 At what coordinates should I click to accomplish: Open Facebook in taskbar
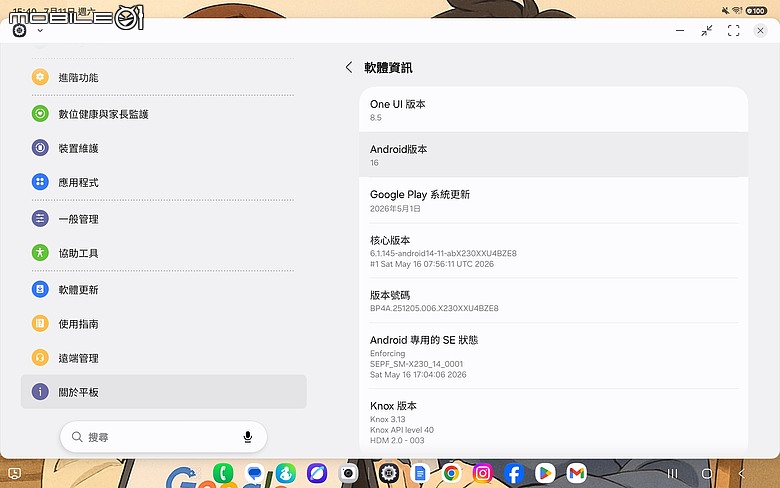(x=514, y=473)
